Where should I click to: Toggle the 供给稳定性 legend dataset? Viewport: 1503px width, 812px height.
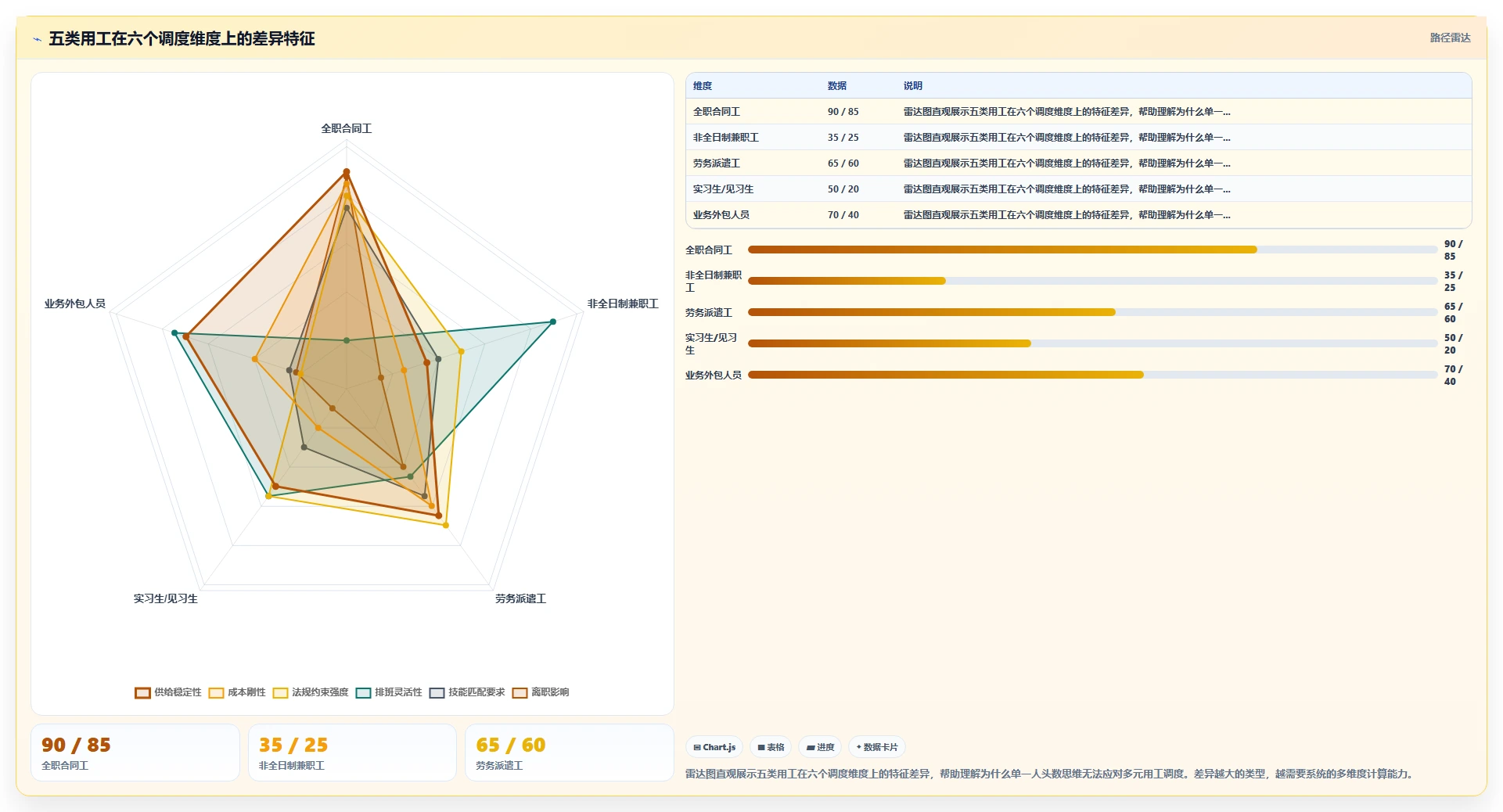click(168, 692)
